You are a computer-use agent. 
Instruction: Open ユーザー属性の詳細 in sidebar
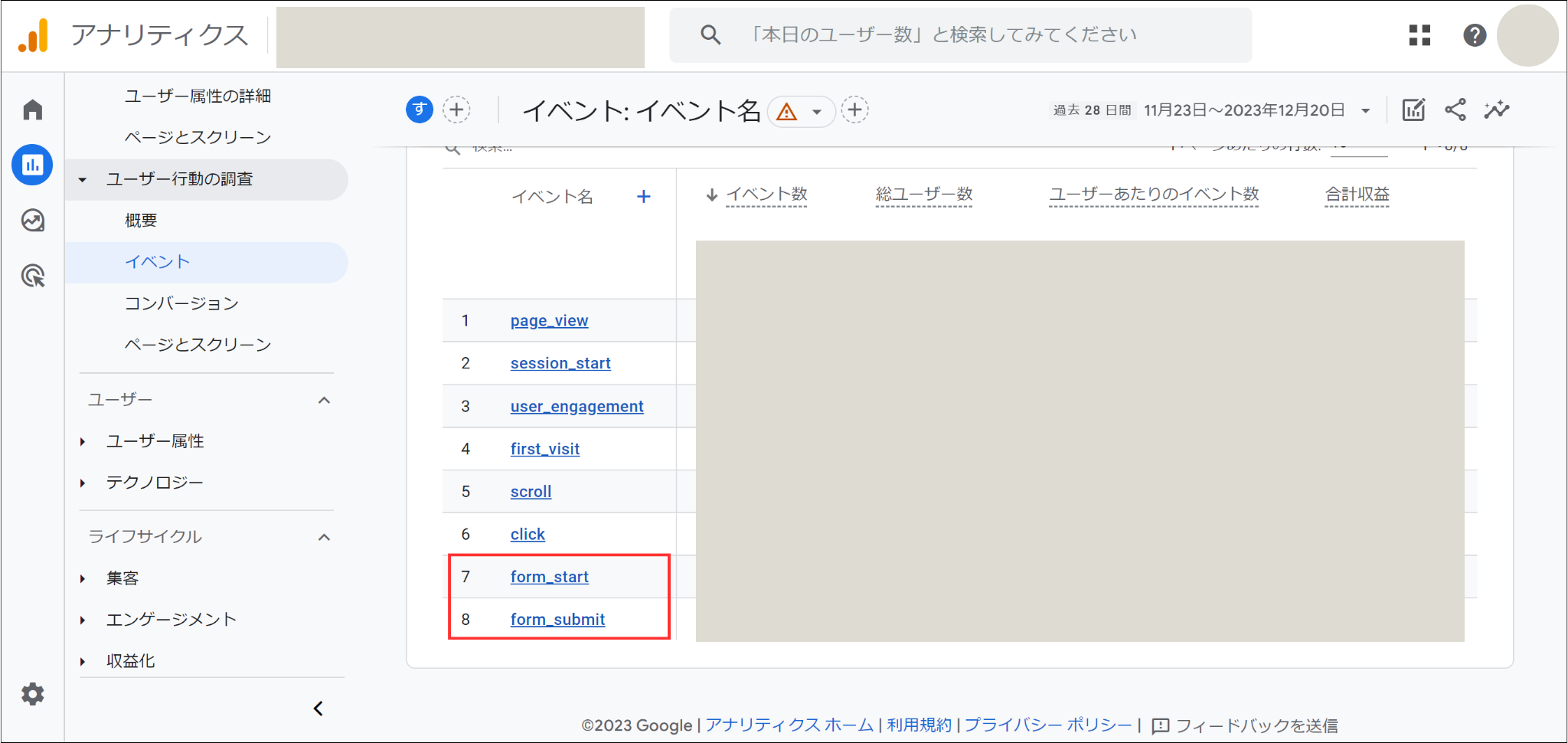point(198,96)
